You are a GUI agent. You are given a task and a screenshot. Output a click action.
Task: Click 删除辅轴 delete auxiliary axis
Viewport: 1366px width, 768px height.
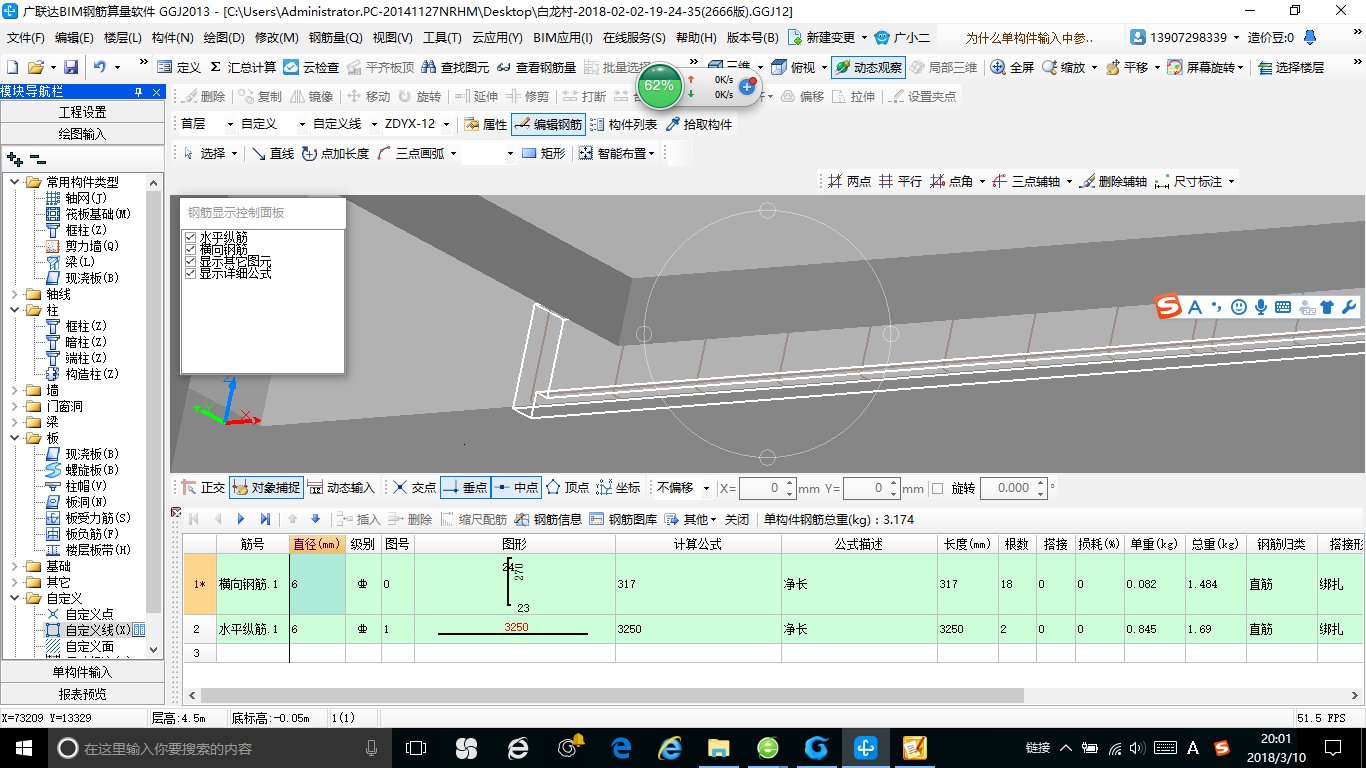click(x=1113, y=181)
